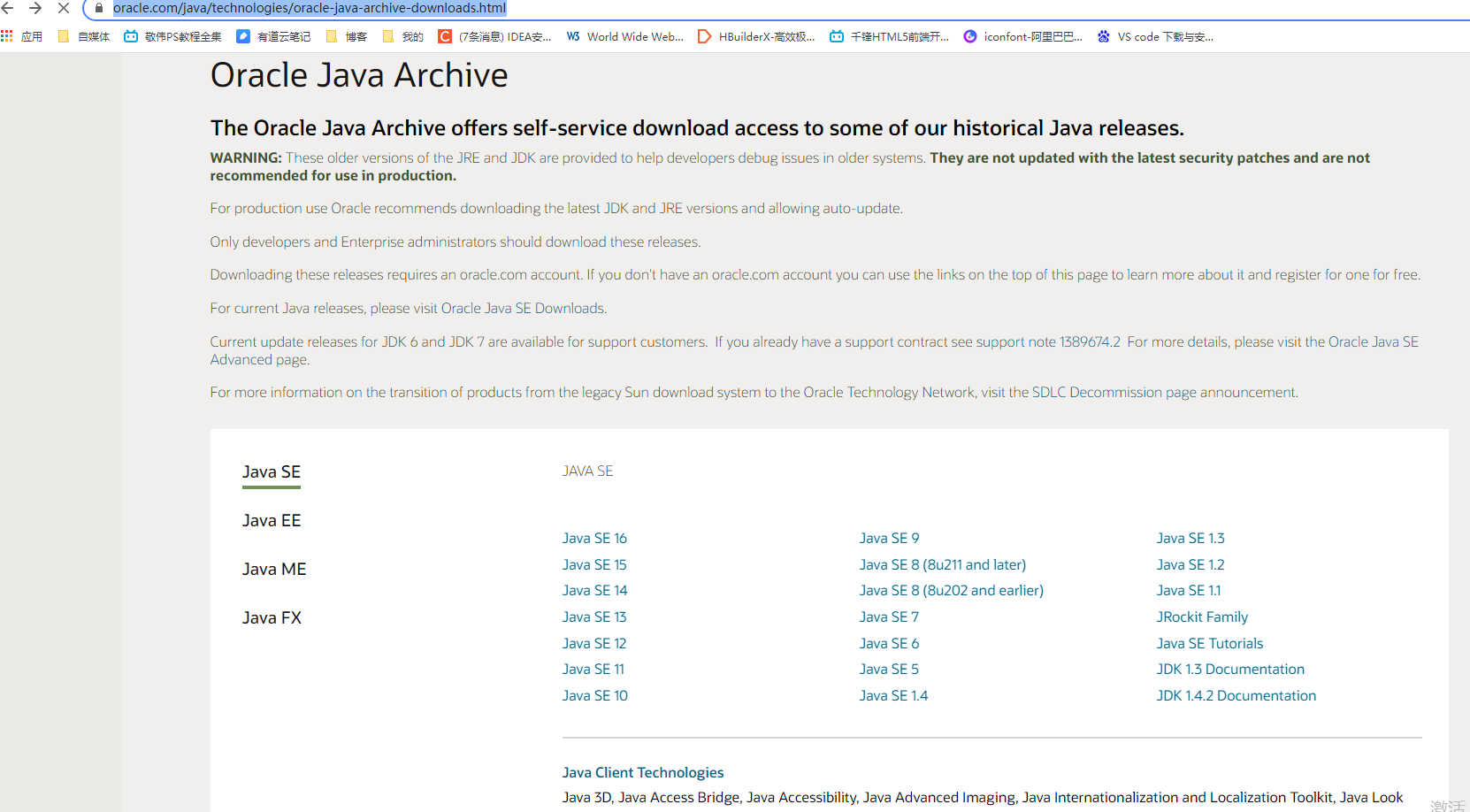The image size is (1470, 812).
Task: Open the 博客 bookmark folder
Action: coord(347,36)
